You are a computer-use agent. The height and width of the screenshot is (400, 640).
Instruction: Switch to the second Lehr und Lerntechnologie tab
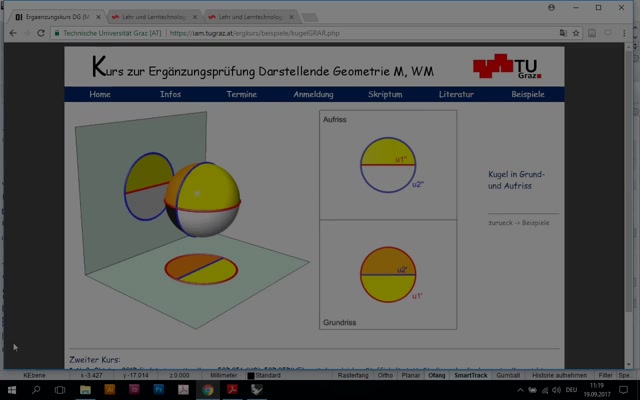(x=244, y=17)
